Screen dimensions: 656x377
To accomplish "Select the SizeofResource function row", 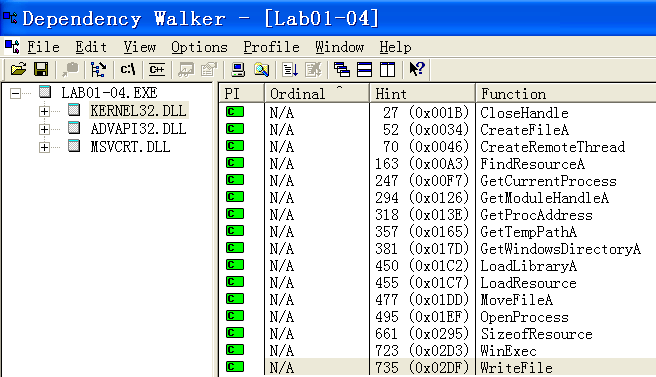I will (x=438, y=333).
